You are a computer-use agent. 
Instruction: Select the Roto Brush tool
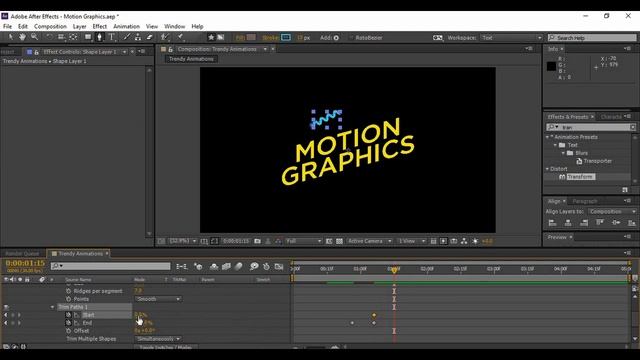(164, 37)
